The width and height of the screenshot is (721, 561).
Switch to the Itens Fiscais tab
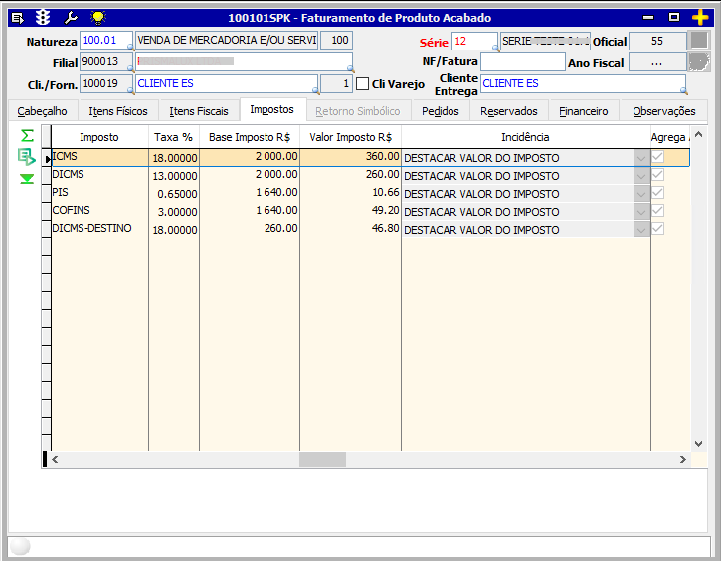[x=199, y=111]
